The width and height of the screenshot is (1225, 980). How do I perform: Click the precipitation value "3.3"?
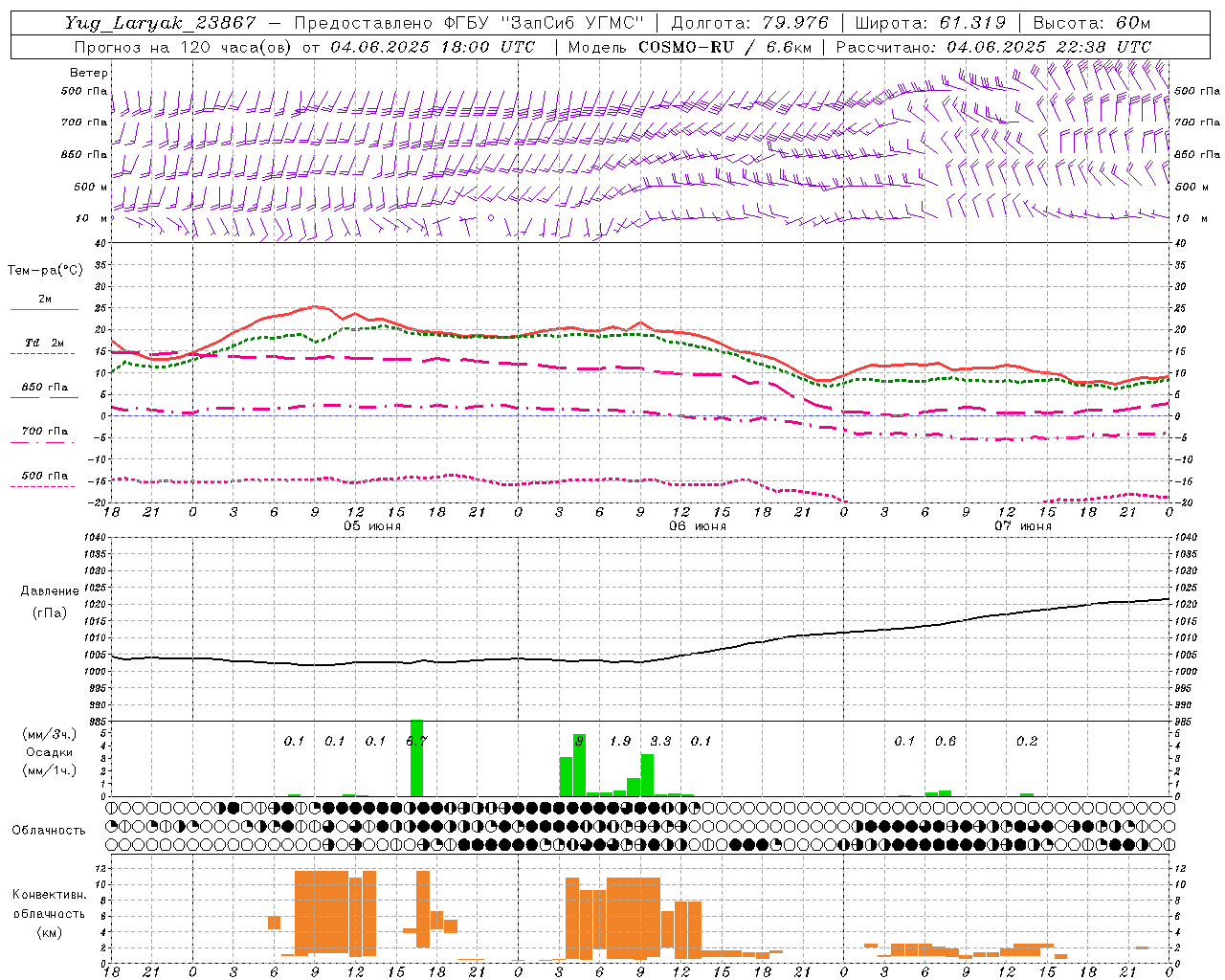coord(660,742)
